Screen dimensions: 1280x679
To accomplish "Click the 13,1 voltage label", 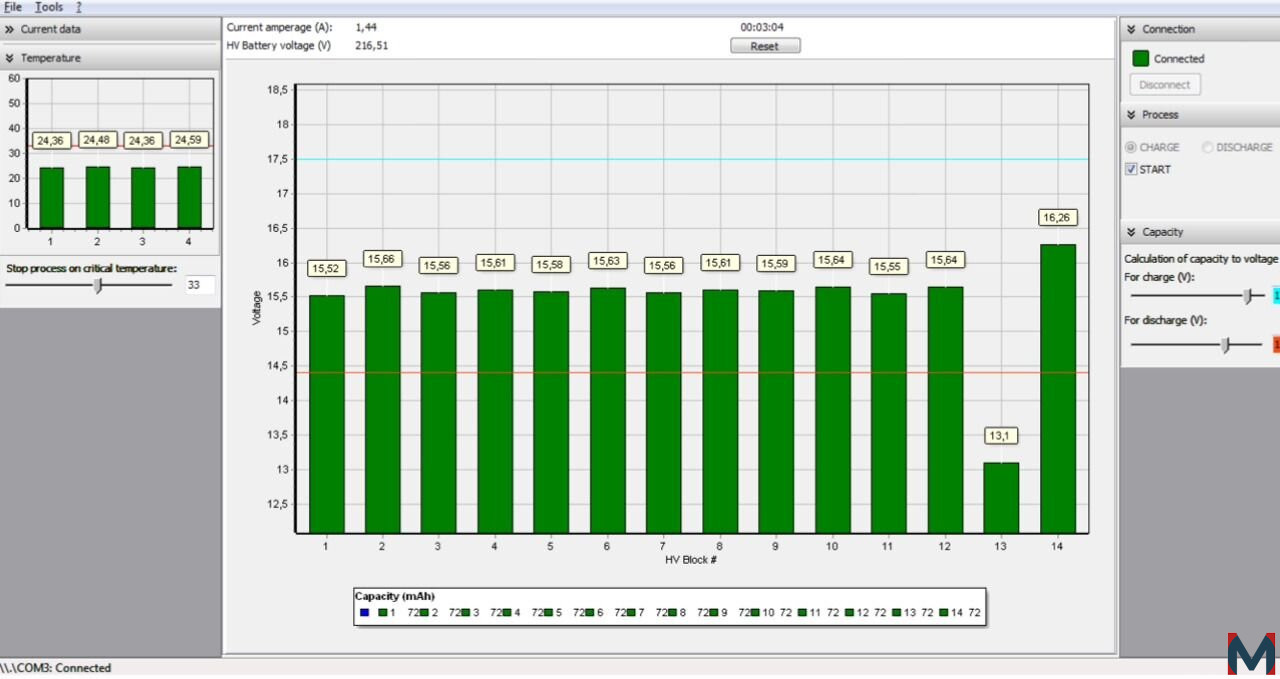I will [1001, 436].
